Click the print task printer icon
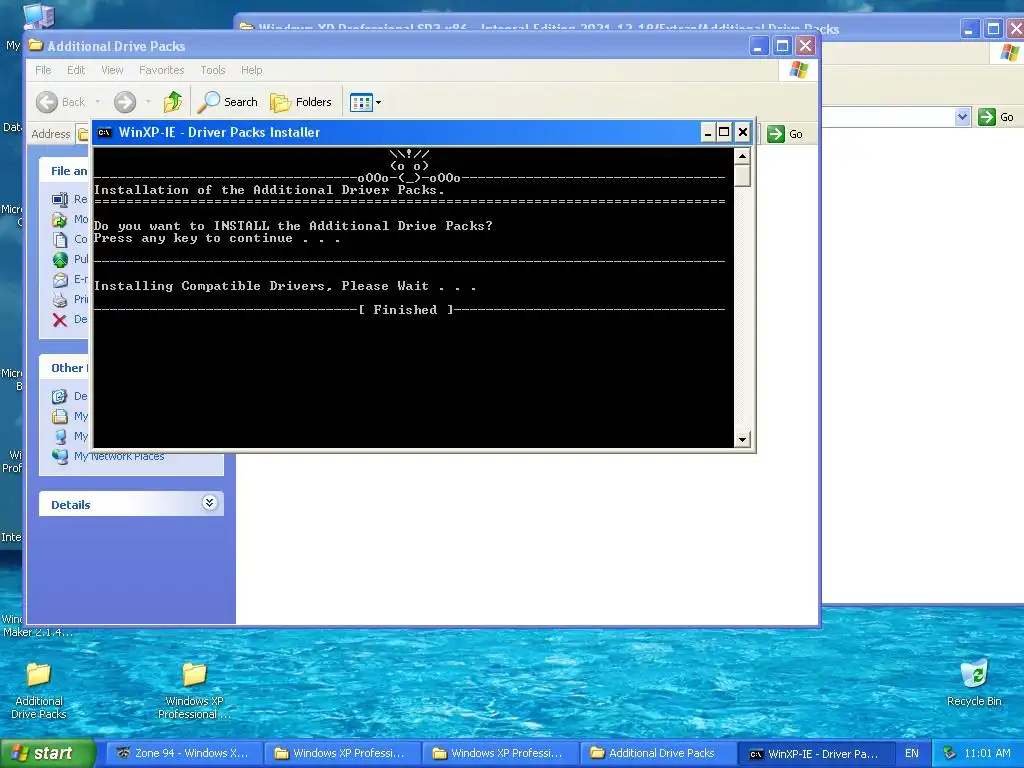Image resolution: width=1024 pixels, height=768 pixels. click(x=60, y=300)
